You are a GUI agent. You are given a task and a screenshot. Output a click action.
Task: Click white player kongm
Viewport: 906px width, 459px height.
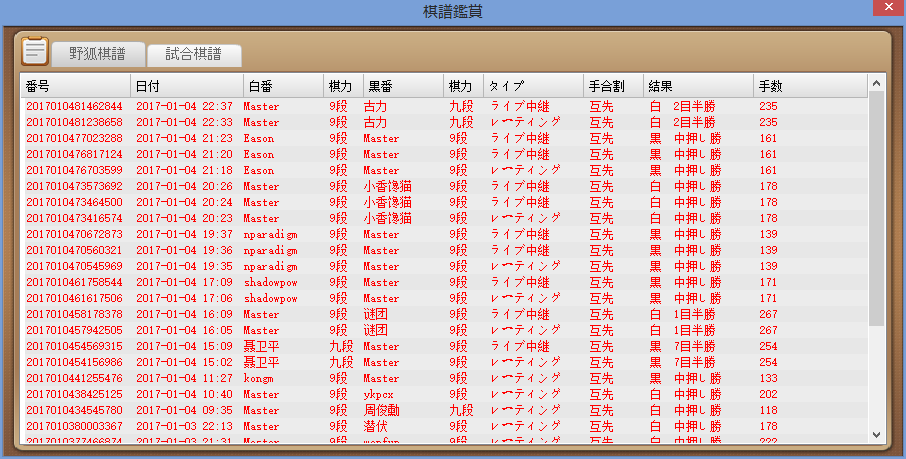258,379
